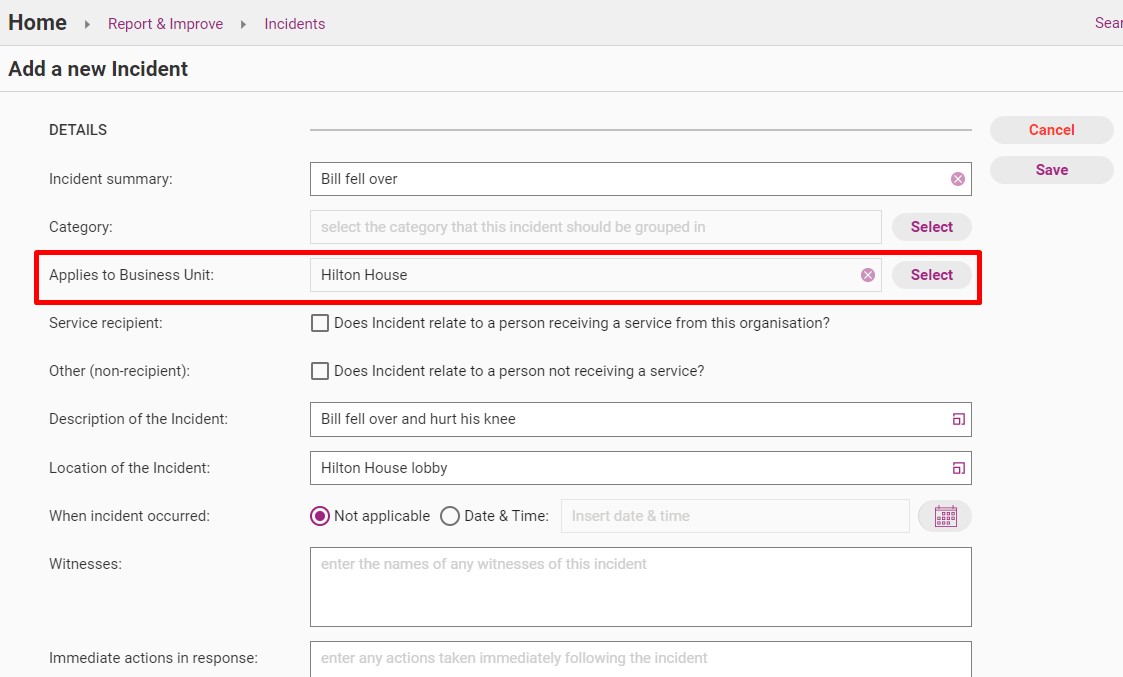Viewport: 1123px width, 677px height.
Task: Click the first breadcrumb arrow after Home
Action: tap(87, 24)
